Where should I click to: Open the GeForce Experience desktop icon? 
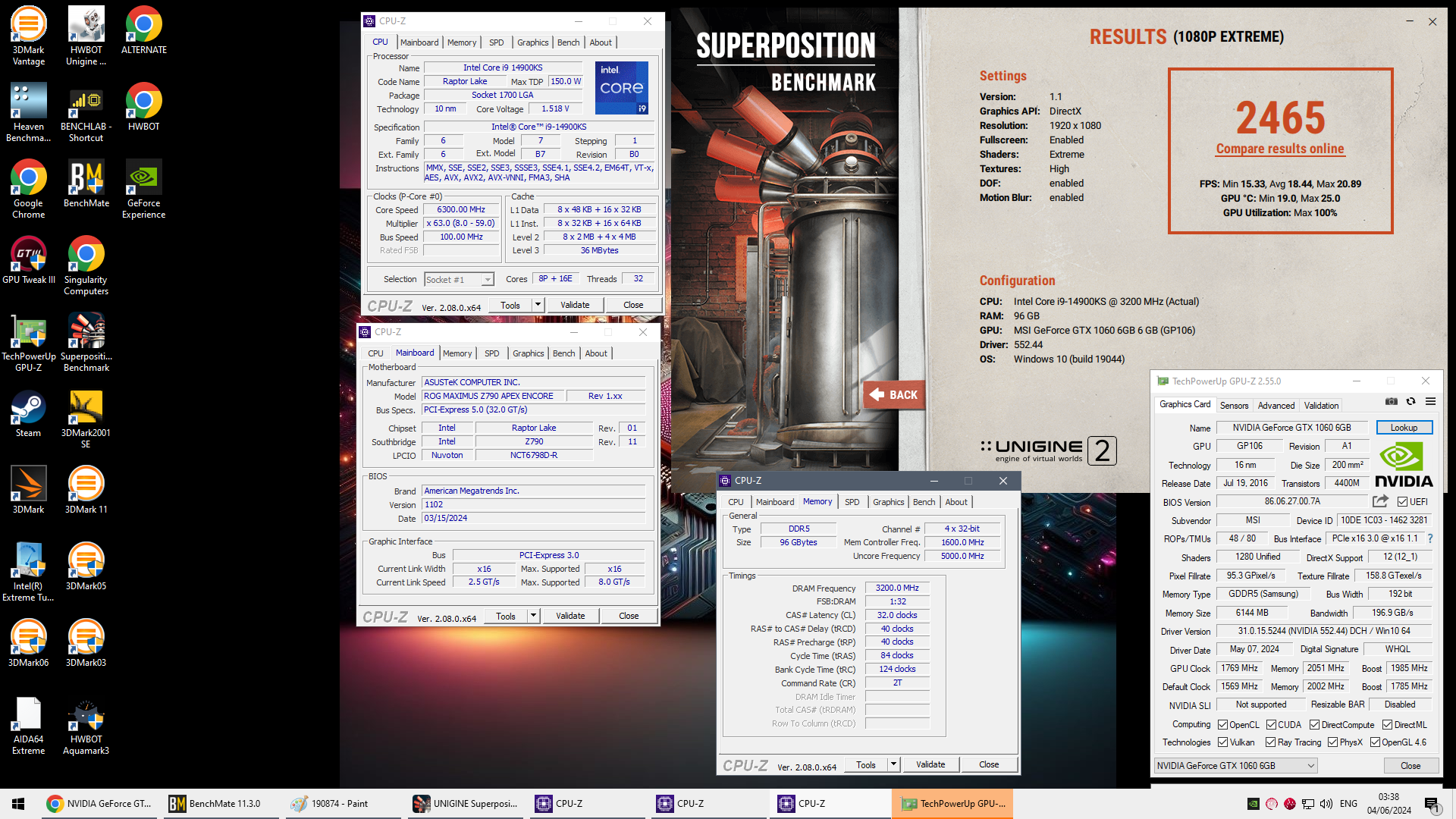pyautogui.click(x=143, y=189)
